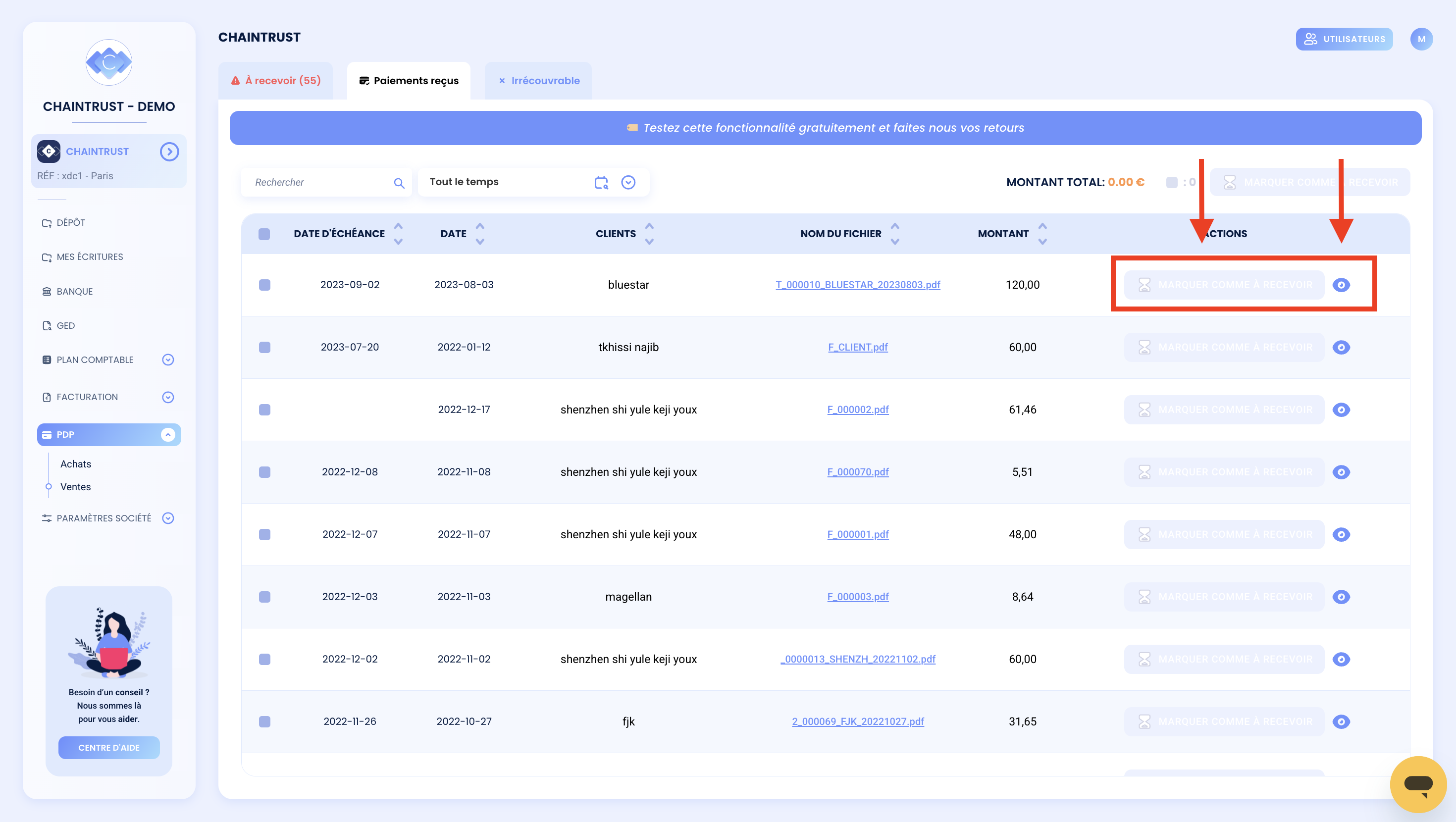
Task: Sort by NOM DU FICHIER column arrows
Action: [895, 234]
